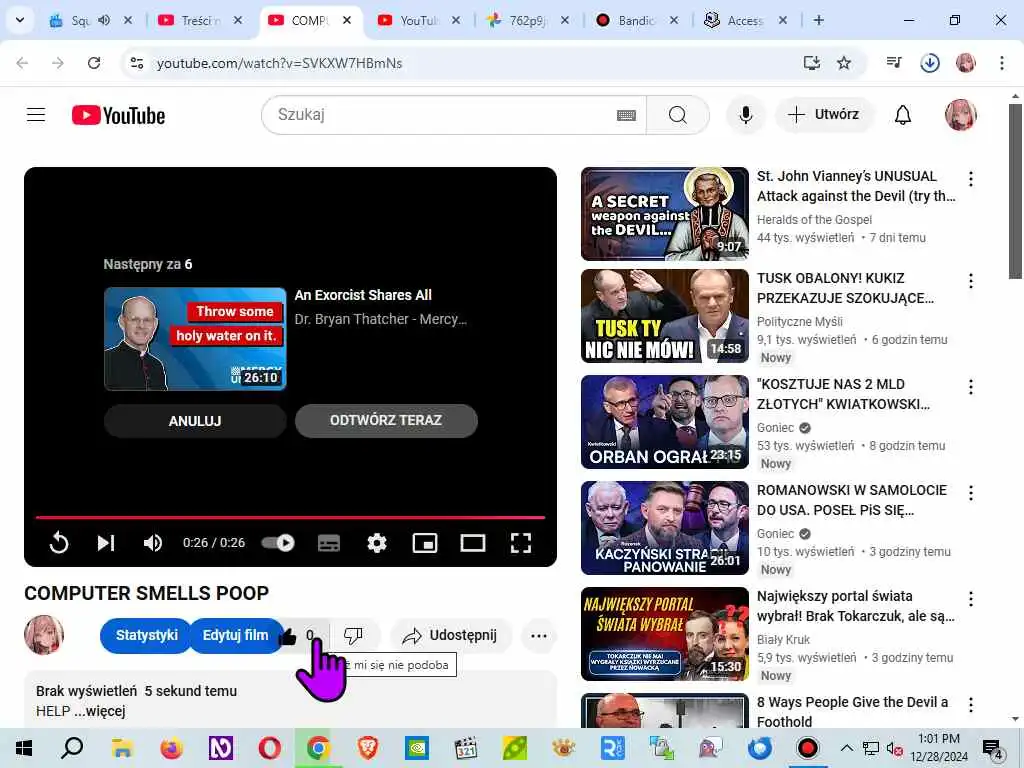The height and width of the screenshot is (768, 1024).
Task: Click the Edytuj film button
Action: [x=235, y=635]
